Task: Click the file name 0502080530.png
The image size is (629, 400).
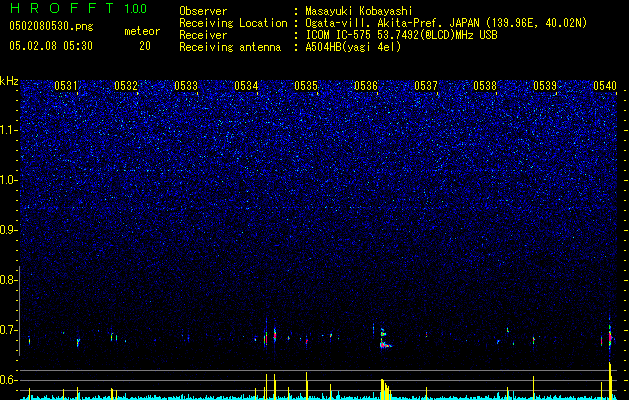Action: pos(51,27)
